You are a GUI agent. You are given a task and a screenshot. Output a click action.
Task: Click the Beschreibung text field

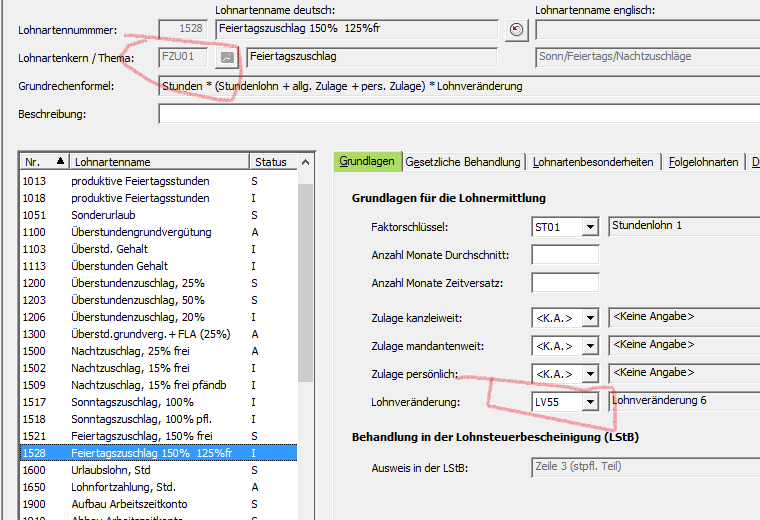(458, 114)
